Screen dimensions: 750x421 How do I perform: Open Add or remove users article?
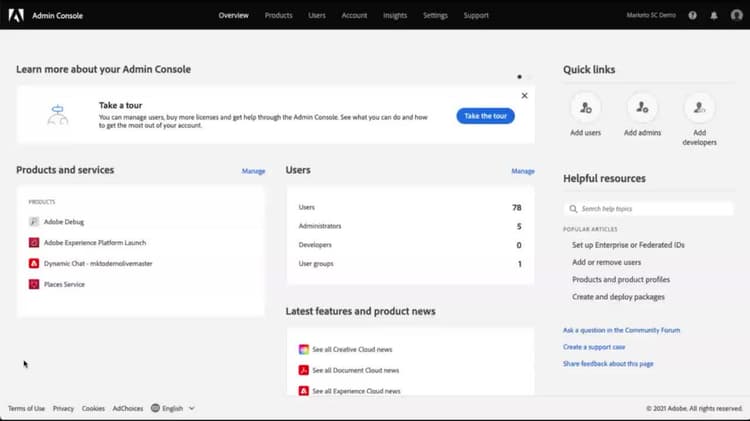607,262
